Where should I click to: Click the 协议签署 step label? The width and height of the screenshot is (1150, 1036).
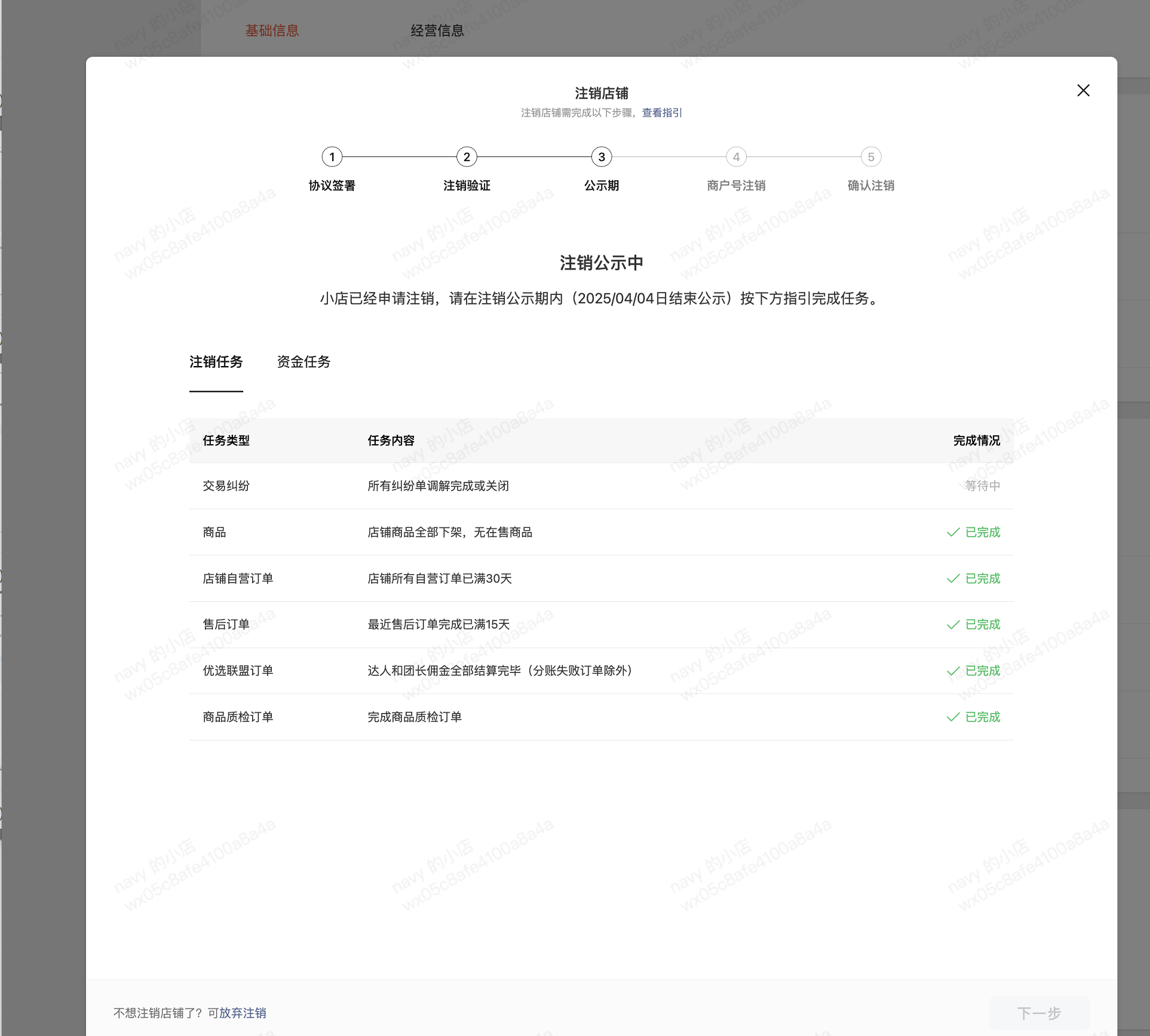332,186
